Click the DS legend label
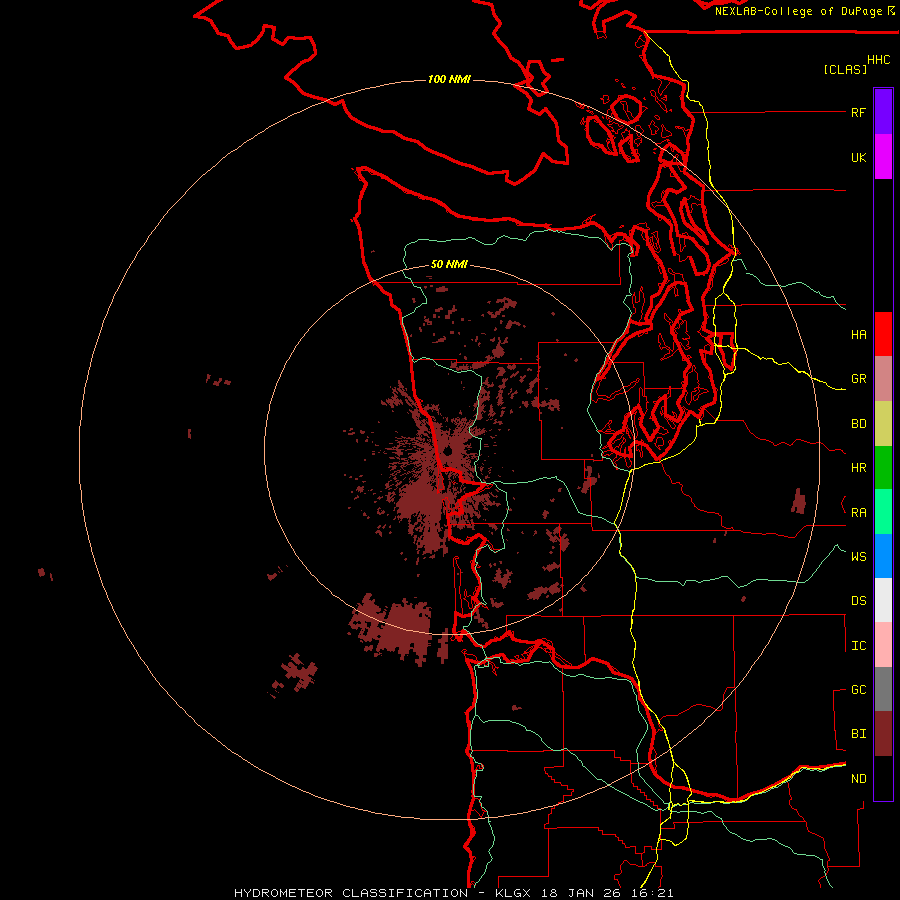The width and height of the screenshot is (900, 900). [x=858, y=601]
